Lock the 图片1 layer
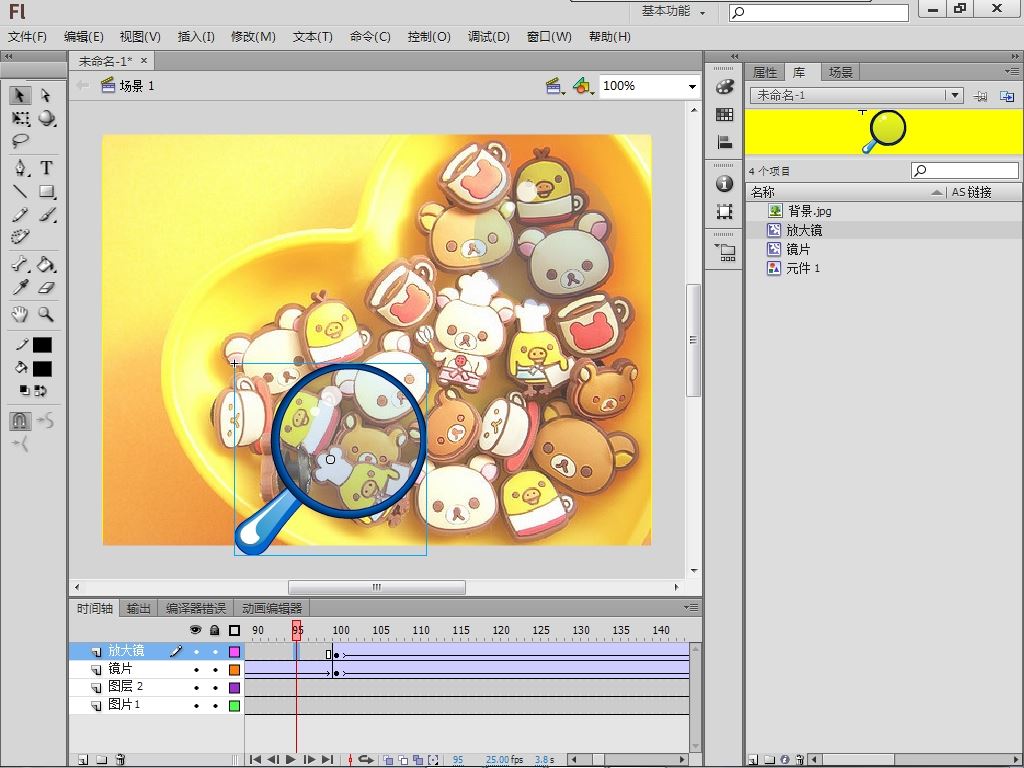The width and height of the screenshot is (1024, 768). (215, 706)
